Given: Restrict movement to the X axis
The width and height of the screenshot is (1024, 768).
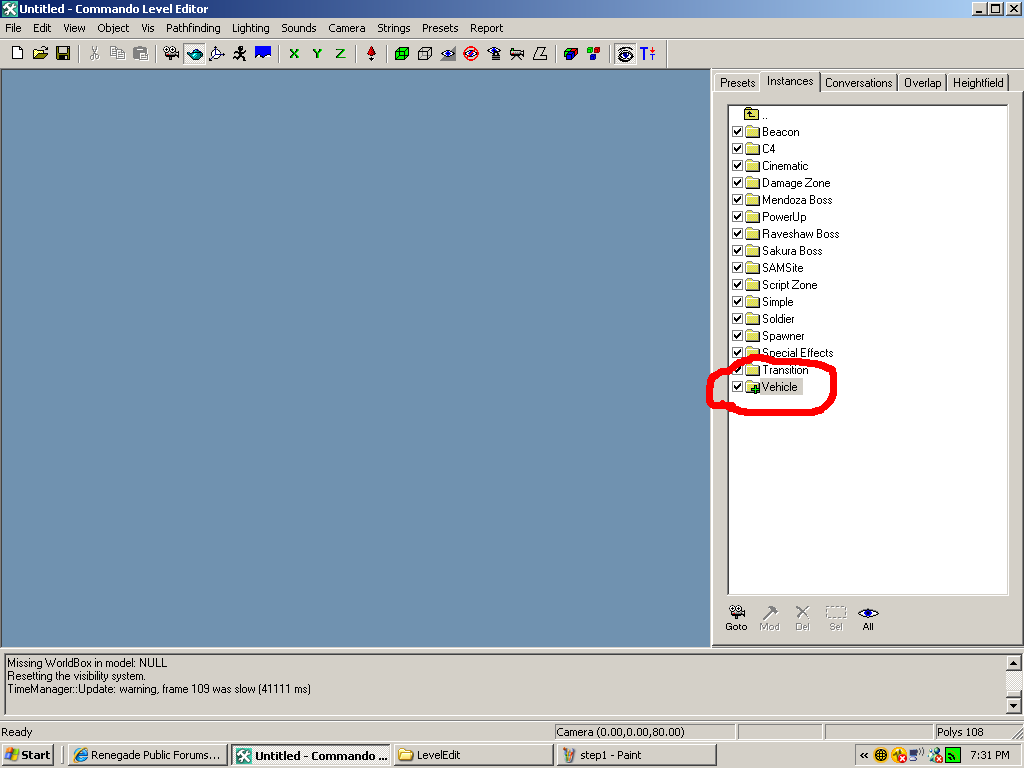Looking at the screenshot, I should pyautogui.click(x=294, y=53).
